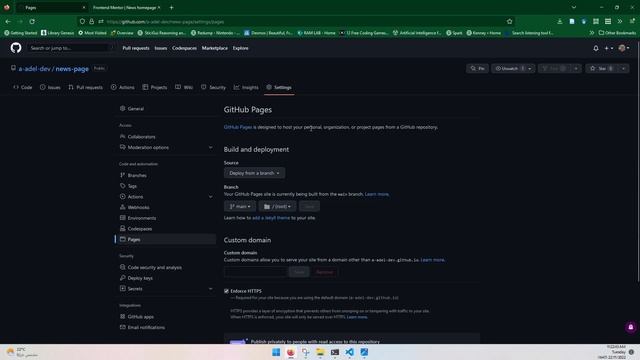Open the notifications bell
640x360 pixels.
click(596, 48)
